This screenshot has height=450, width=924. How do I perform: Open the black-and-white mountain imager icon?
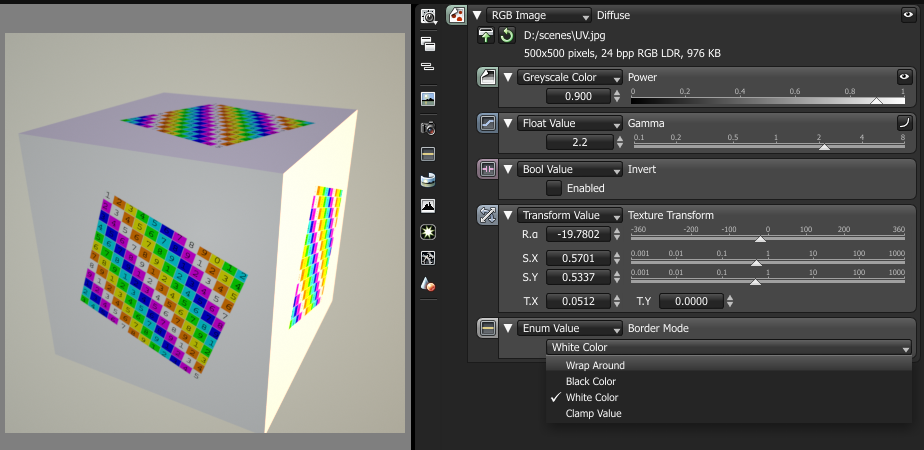click(428, 206)
